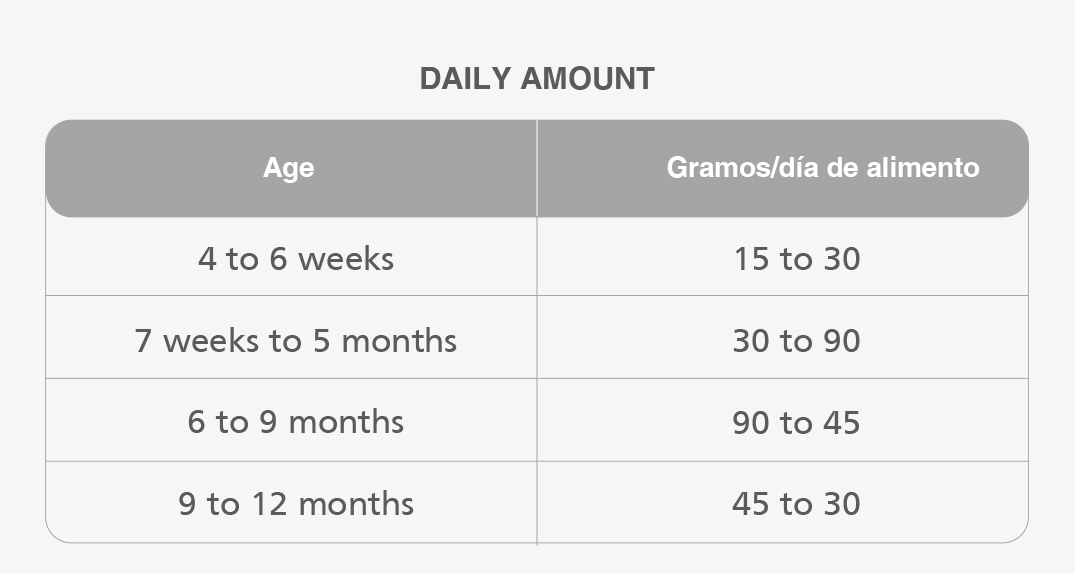Image resolution: width=1075 pixels, height=574 pixels.
Task: Click the "90" in the "30 to 90" cell
Action: coord(842,341)
